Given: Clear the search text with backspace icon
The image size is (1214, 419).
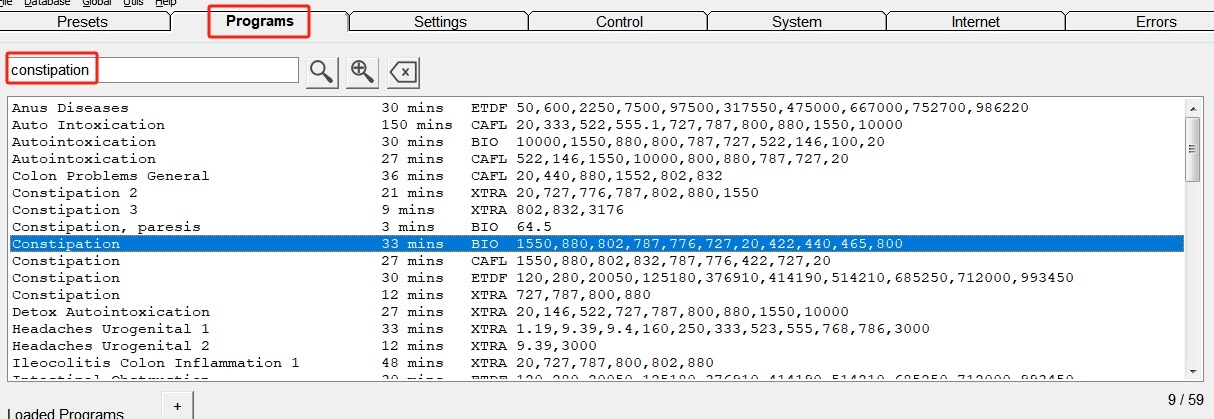Looking at the screenshot, I should (x=403, y=71).
